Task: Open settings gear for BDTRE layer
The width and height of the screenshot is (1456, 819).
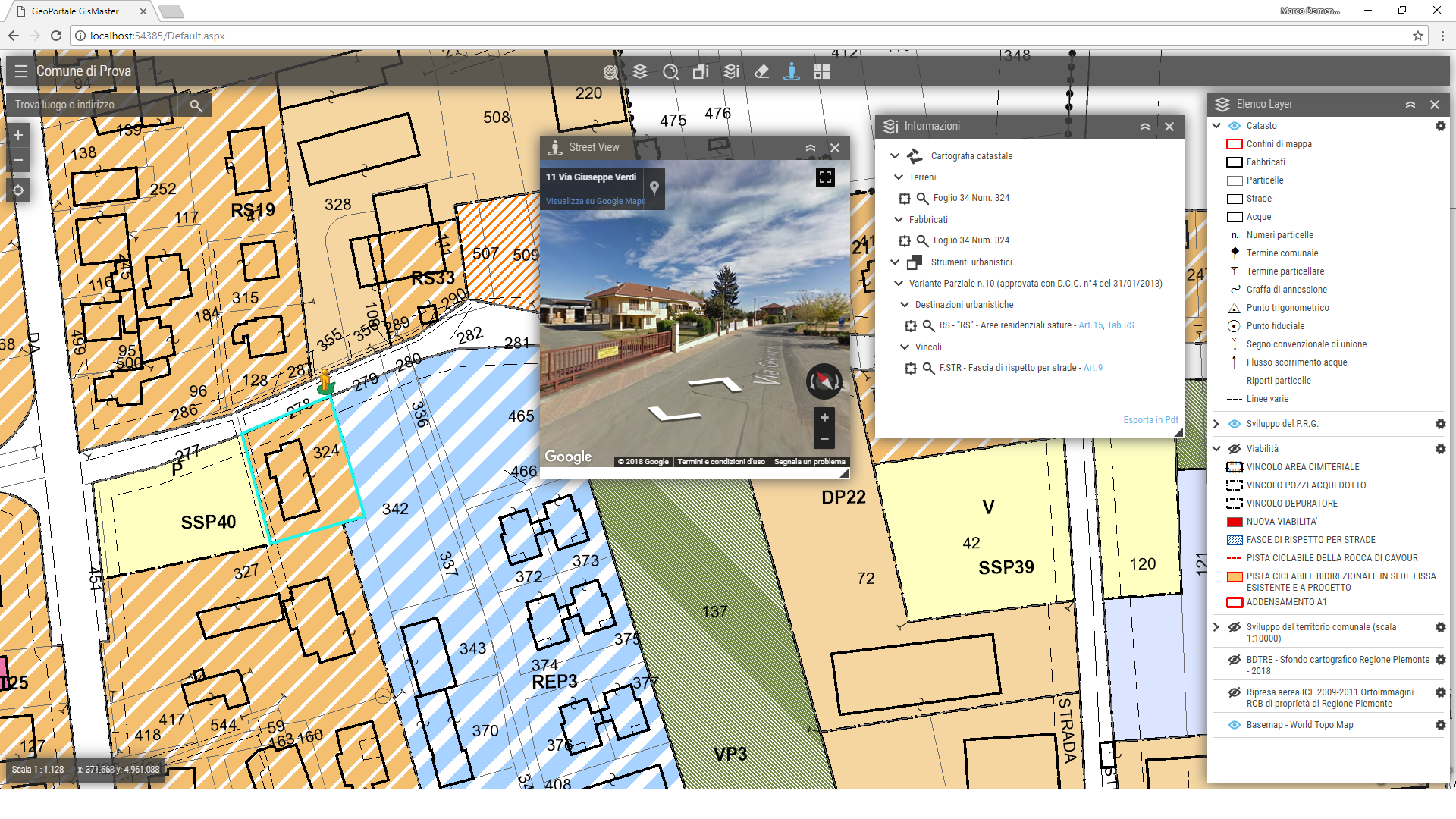Action: pos(1440,660)
